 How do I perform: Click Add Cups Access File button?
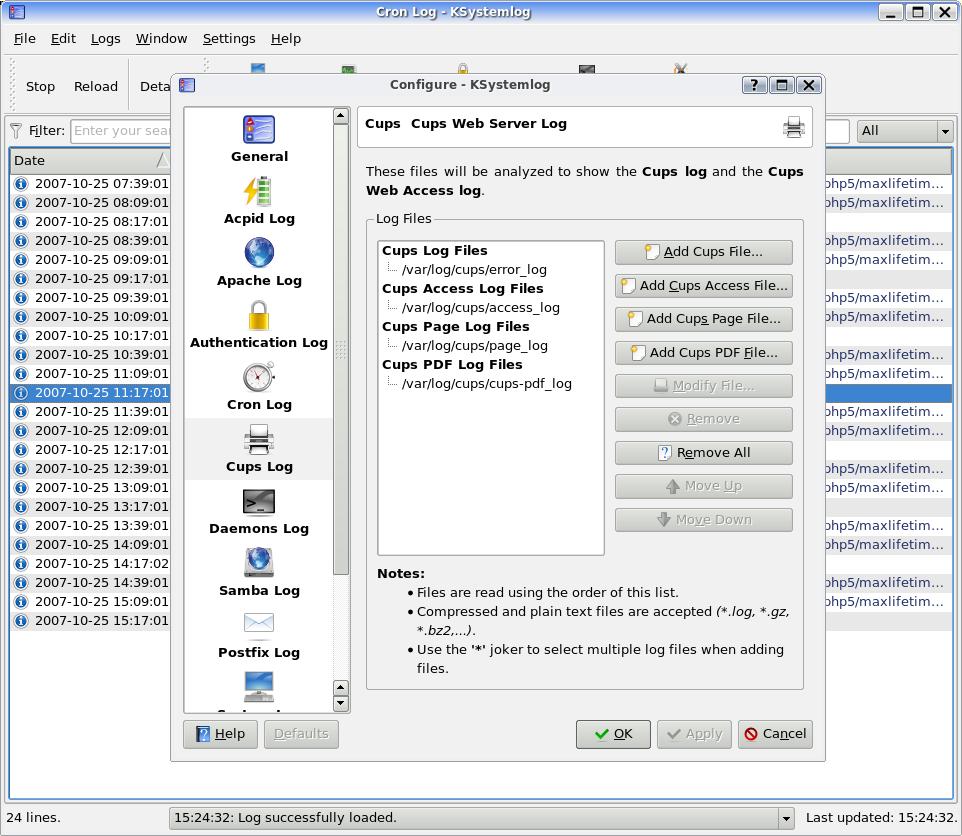(x=704, y=286)
